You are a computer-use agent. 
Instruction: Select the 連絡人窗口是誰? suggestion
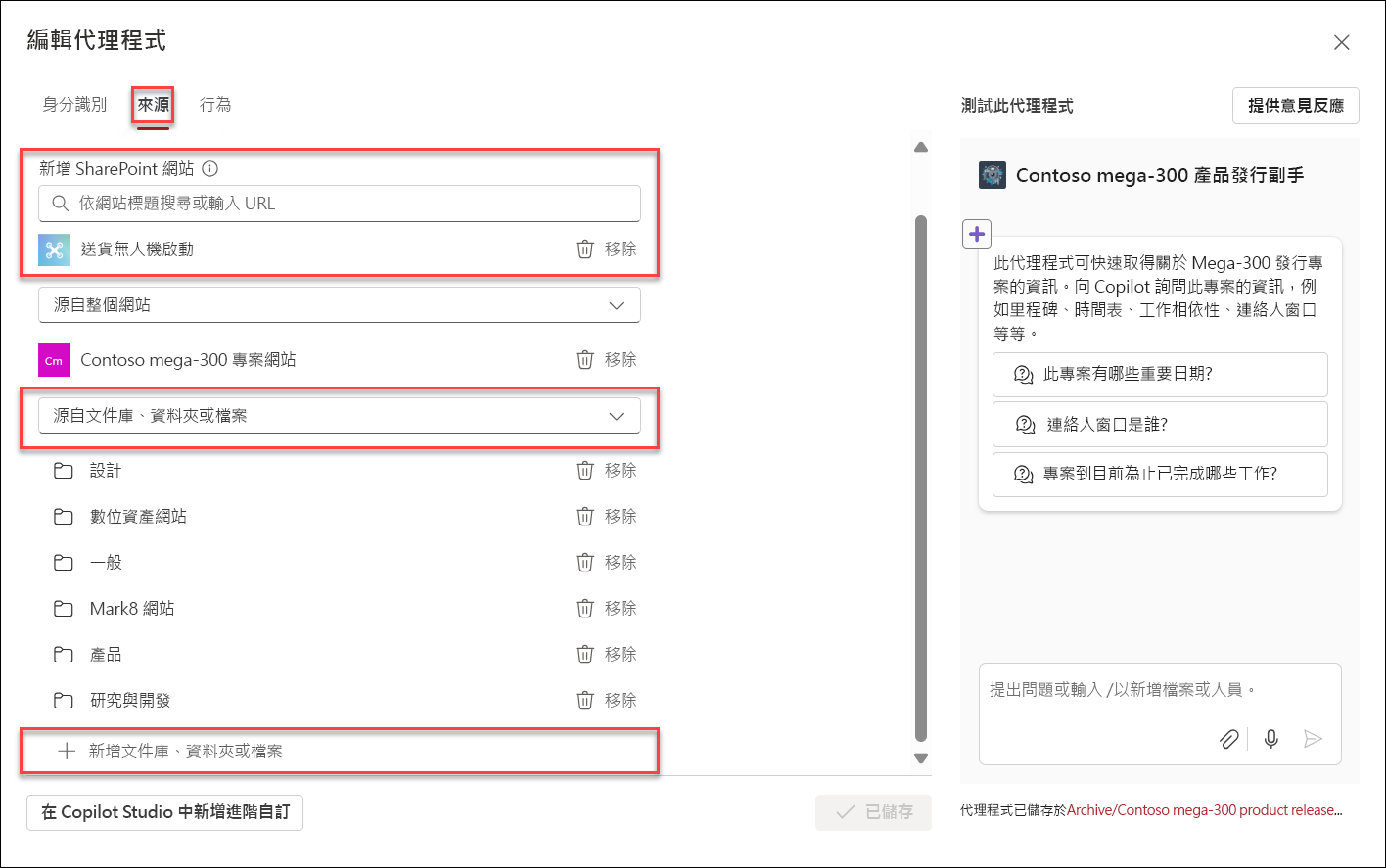coord(1160,425)
